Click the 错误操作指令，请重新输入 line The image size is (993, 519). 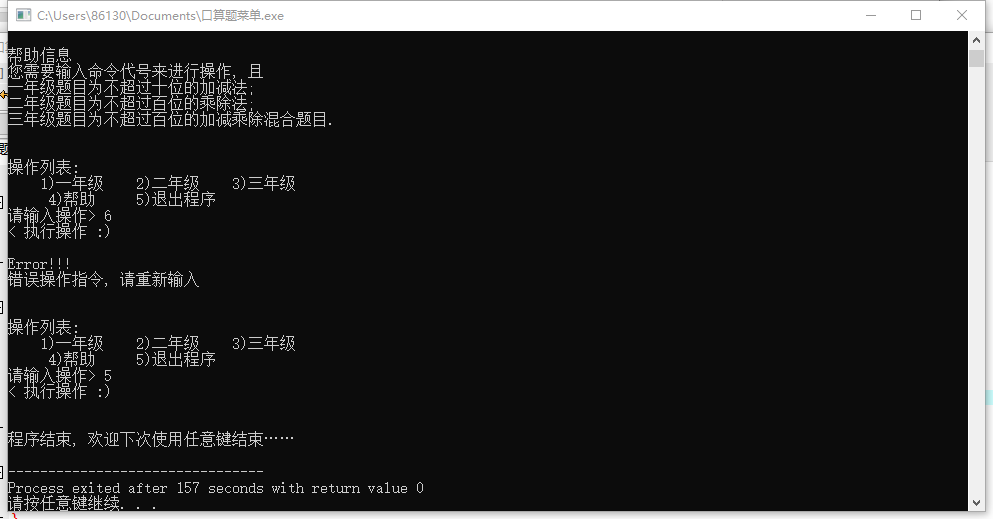(103, 279)
